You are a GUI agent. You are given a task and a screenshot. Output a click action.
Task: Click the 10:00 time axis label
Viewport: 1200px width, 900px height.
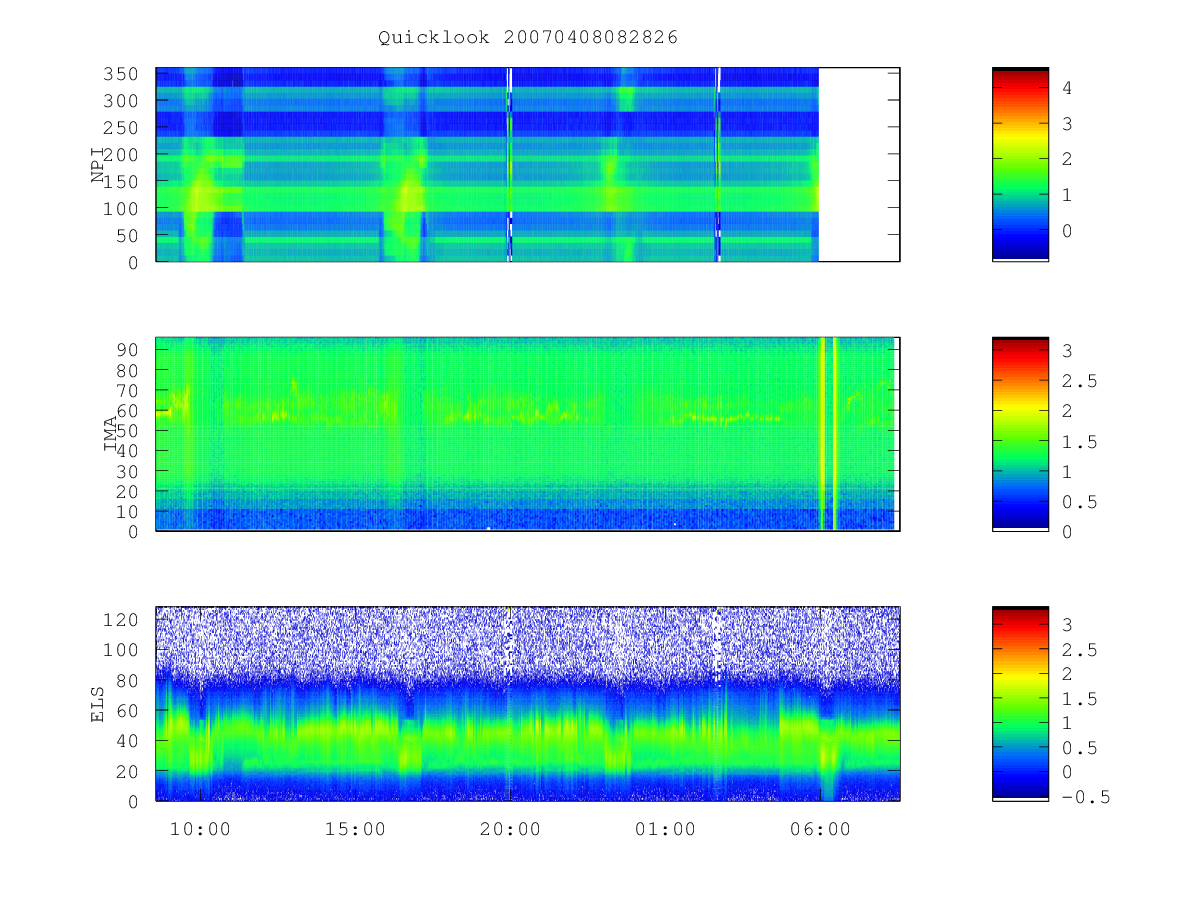(202, 830)
